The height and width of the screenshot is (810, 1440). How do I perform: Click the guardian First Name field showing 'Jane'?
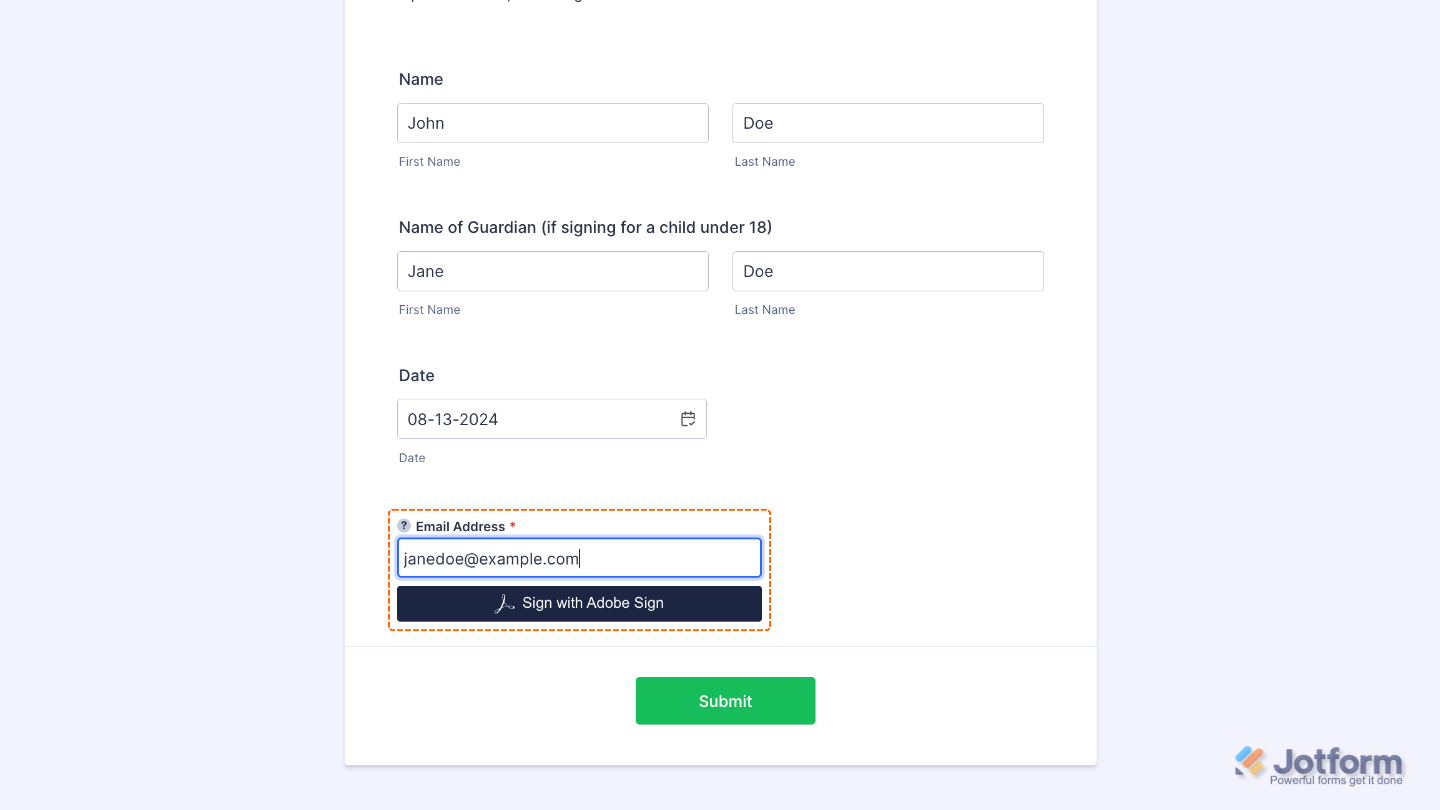click(552, 271)
